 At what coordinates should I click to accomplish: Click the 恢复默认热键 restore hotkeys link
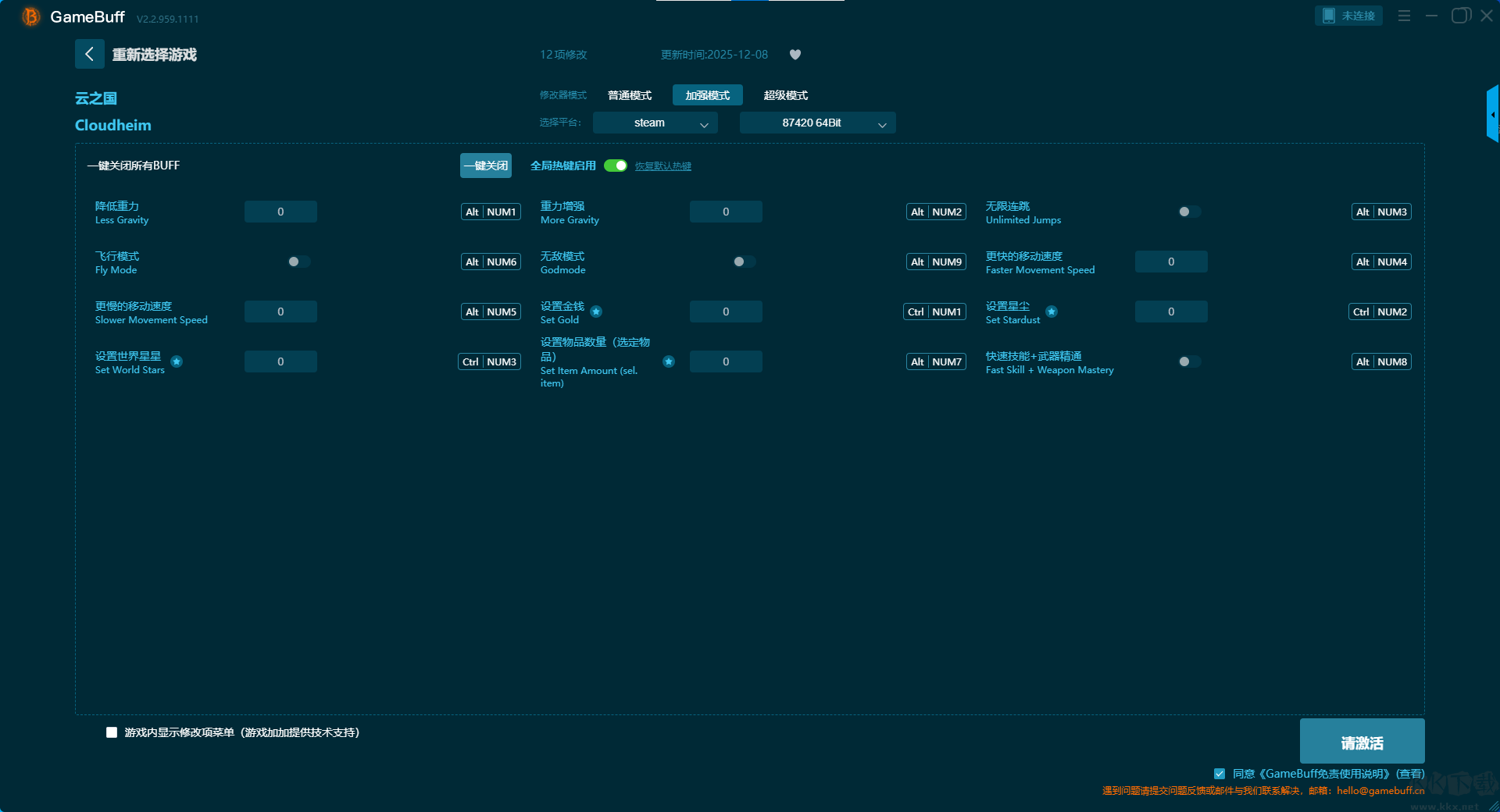662,166
